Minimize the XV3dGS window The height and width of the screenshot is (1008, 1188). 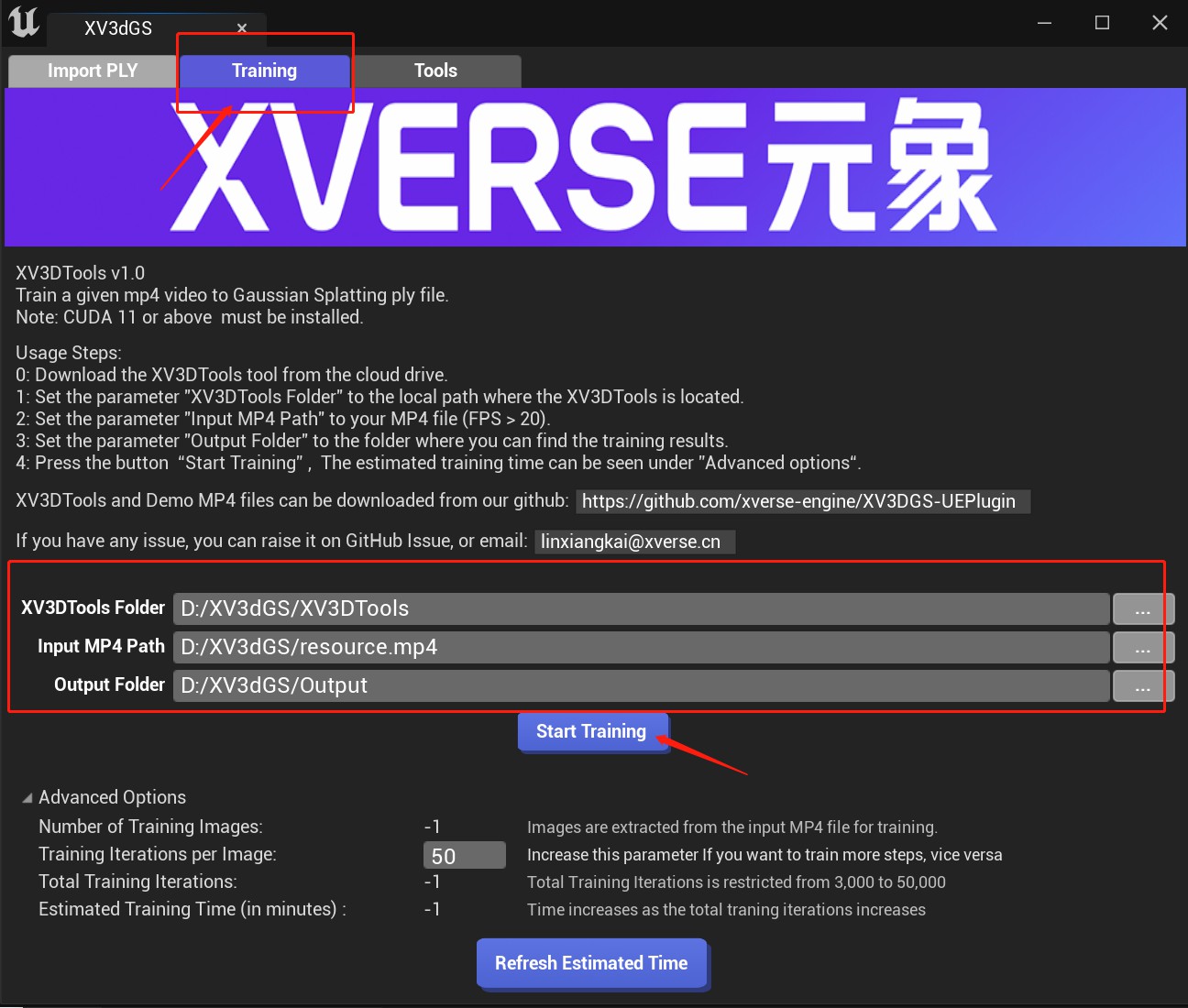(x=1044, y=23)
